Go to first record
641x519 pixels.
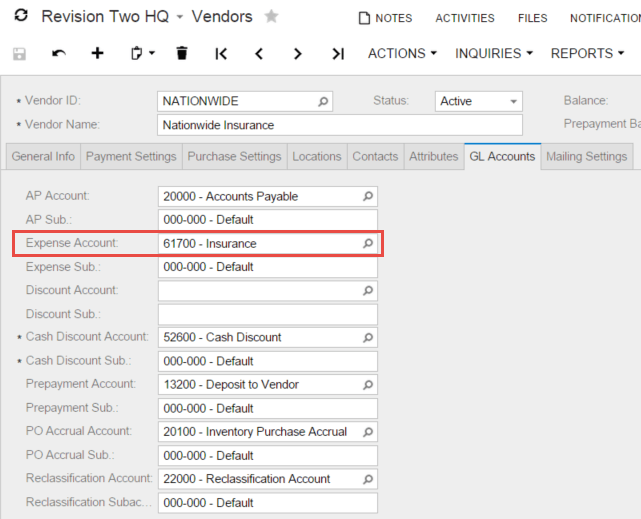[x=221, y=54]
